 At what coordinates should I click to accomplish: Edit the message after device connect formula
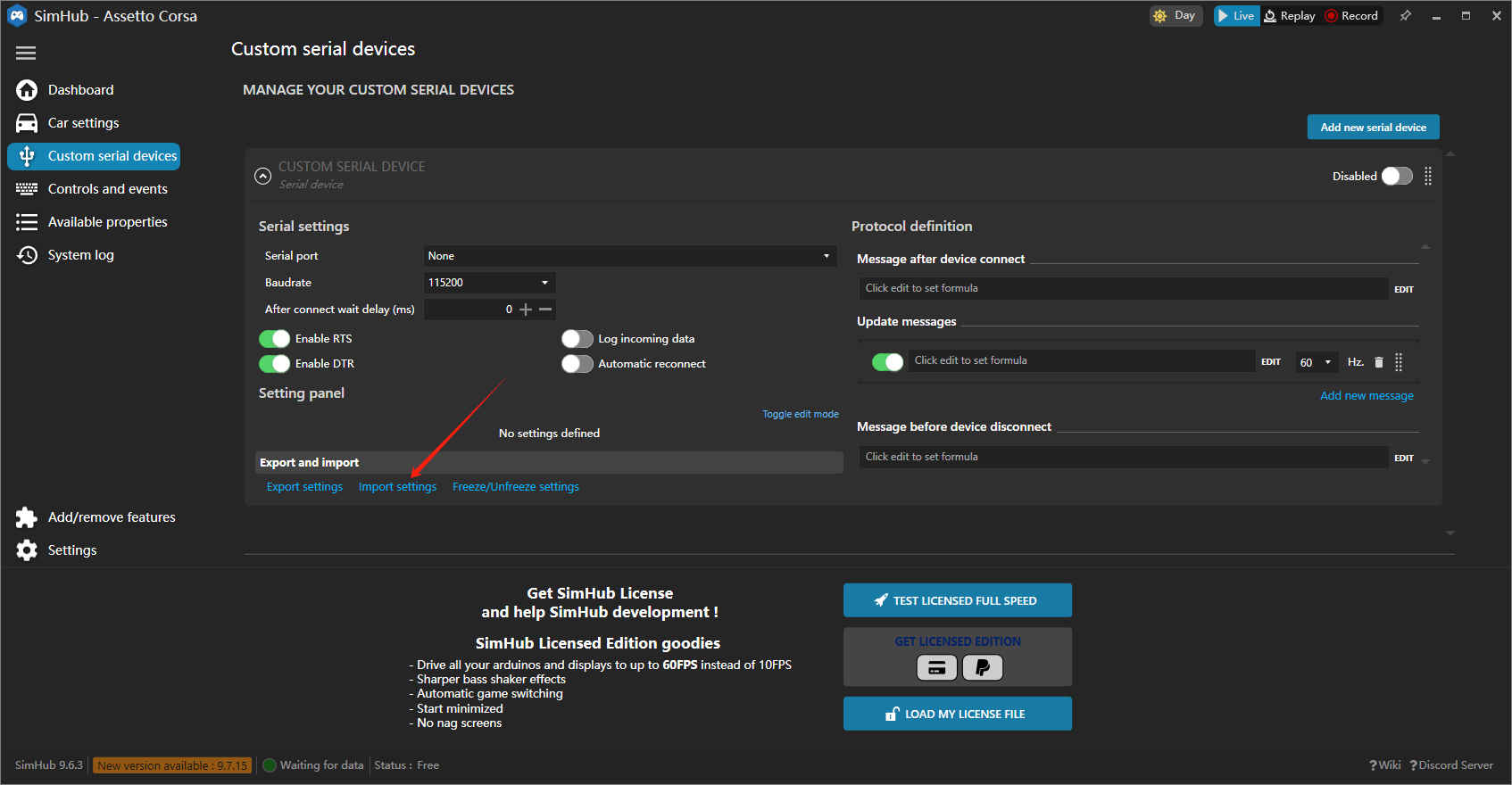(1404, 290)
